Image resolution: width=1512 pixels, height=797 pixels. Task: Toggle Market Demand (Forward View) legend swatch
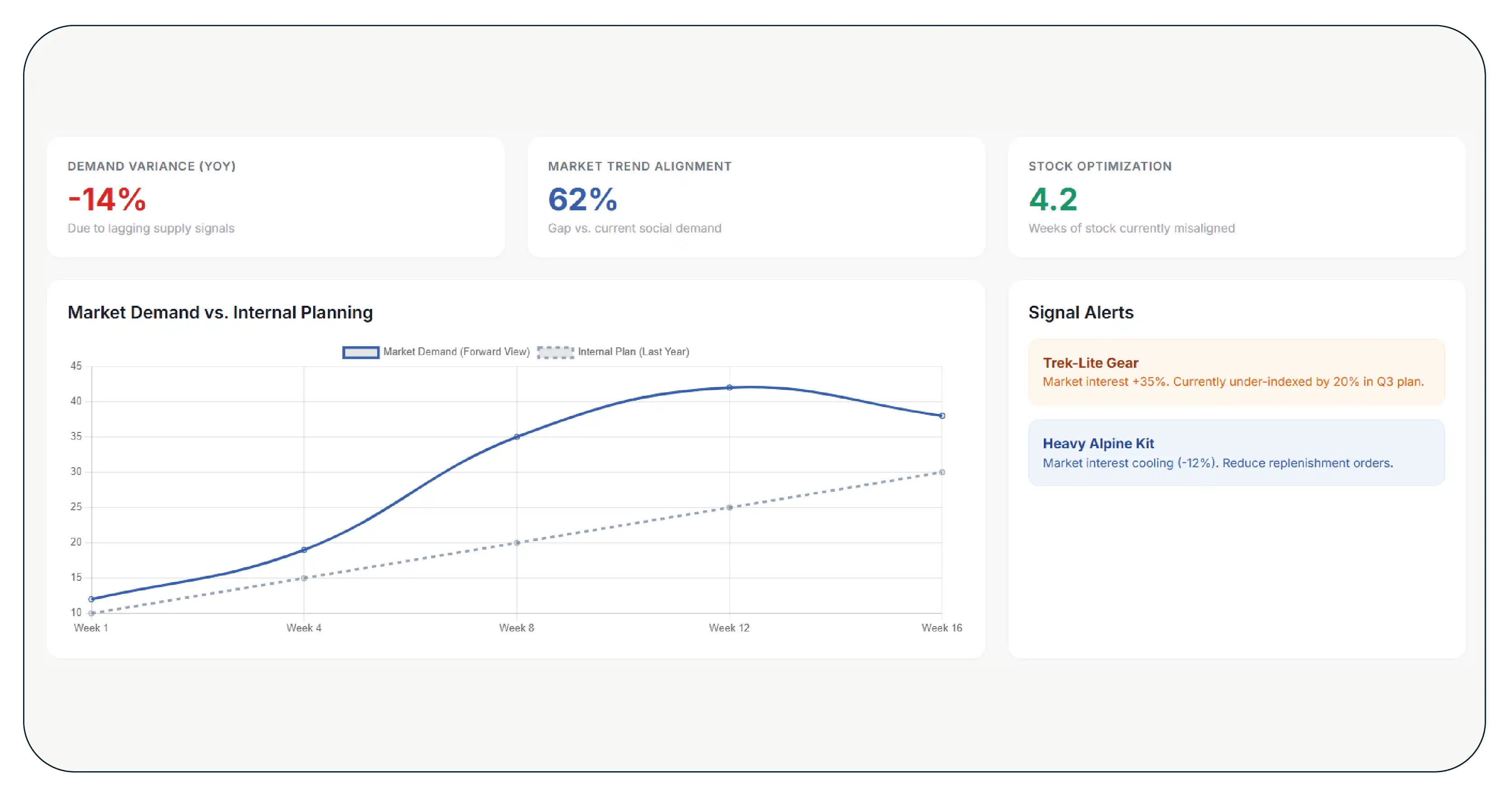pyautogui.click(x=360, y=352)
